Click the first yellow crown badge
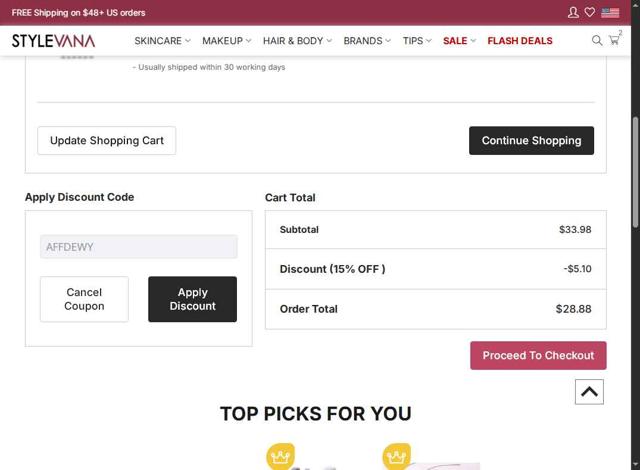The height and width of the screenshot is (470, 640). coord(281,456)
